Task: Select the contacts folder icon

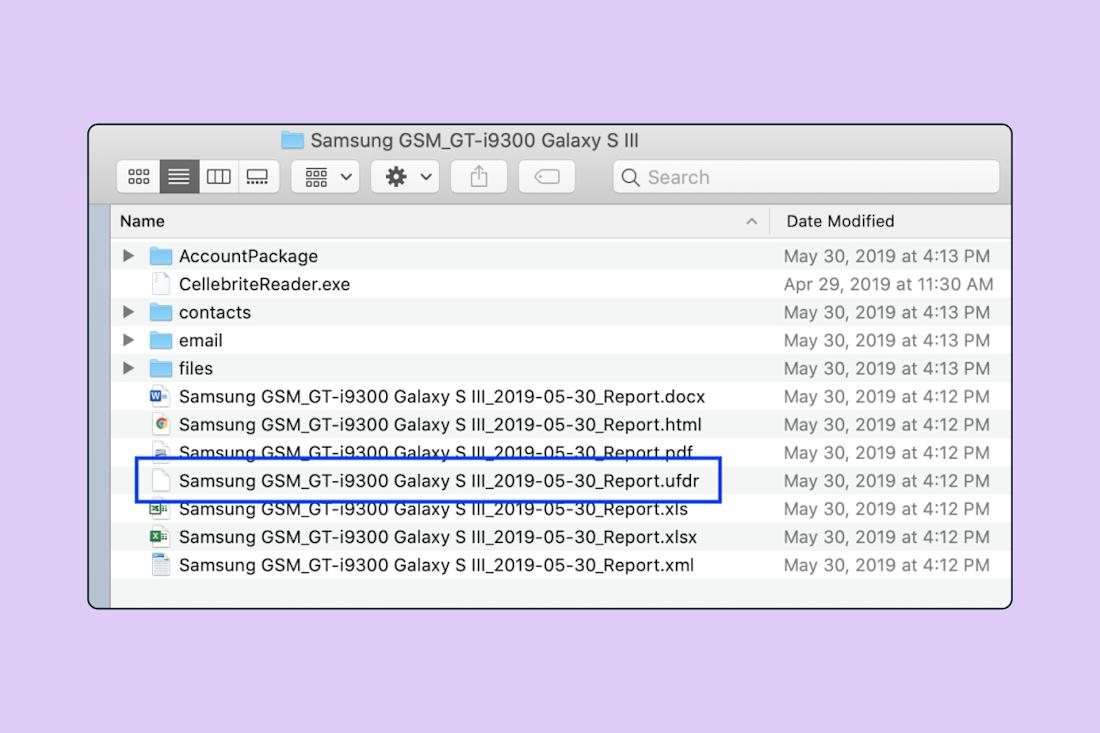Action: pos(161,312)
